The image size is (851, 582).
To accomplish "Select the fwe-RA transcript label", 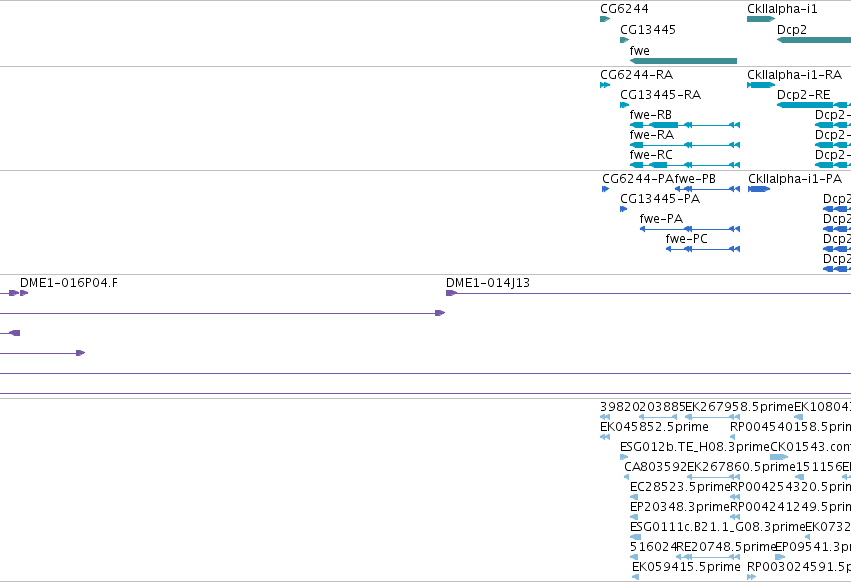I will 651,135.
